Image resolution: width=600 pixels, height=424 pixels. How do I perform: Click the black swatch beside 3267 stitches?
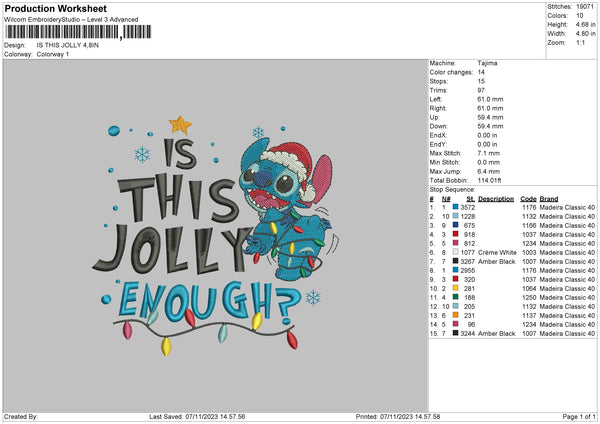click(x=455, y=261)
